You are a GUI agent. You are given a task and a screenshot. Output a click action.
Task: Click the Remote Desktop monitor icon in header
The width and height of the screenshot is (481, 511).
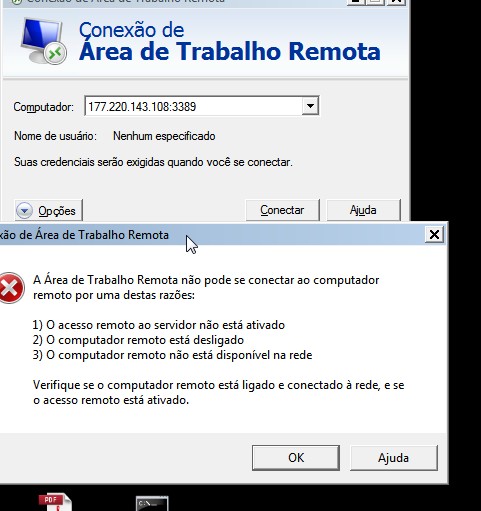point(43,41)
